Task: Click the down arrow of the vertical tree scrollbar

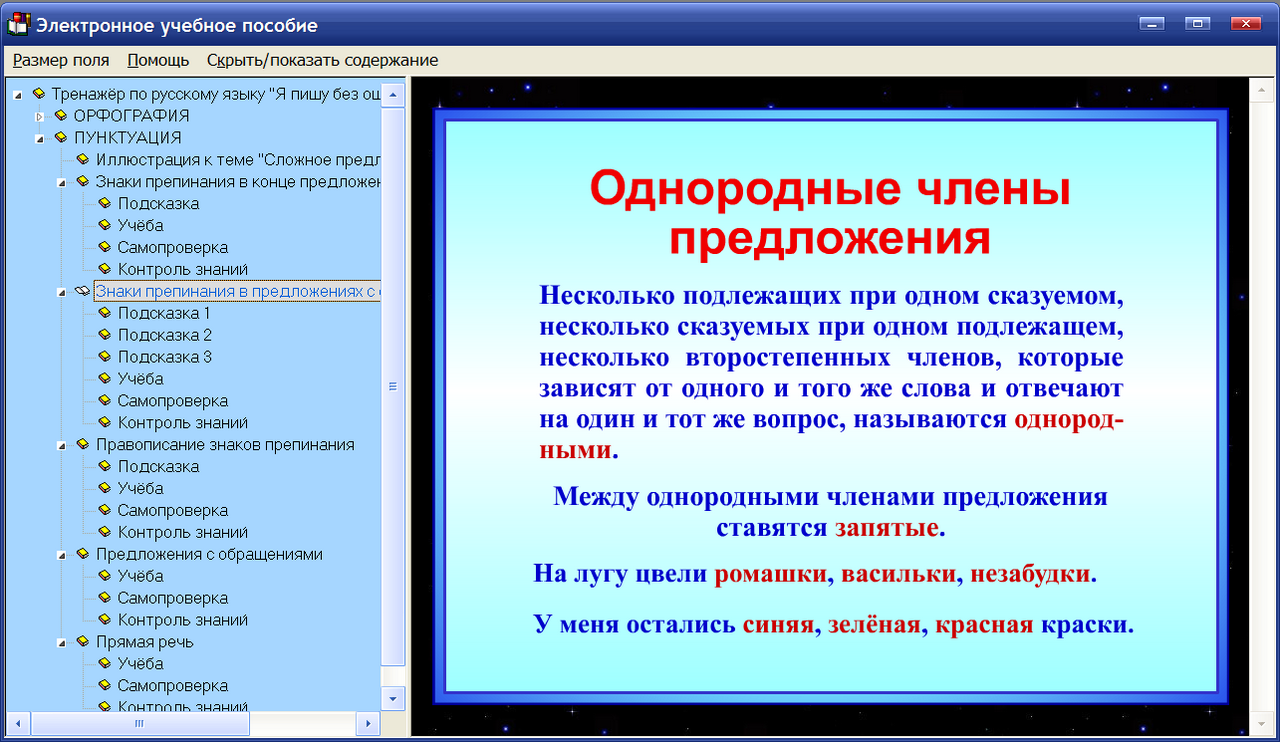Action: 394,700
